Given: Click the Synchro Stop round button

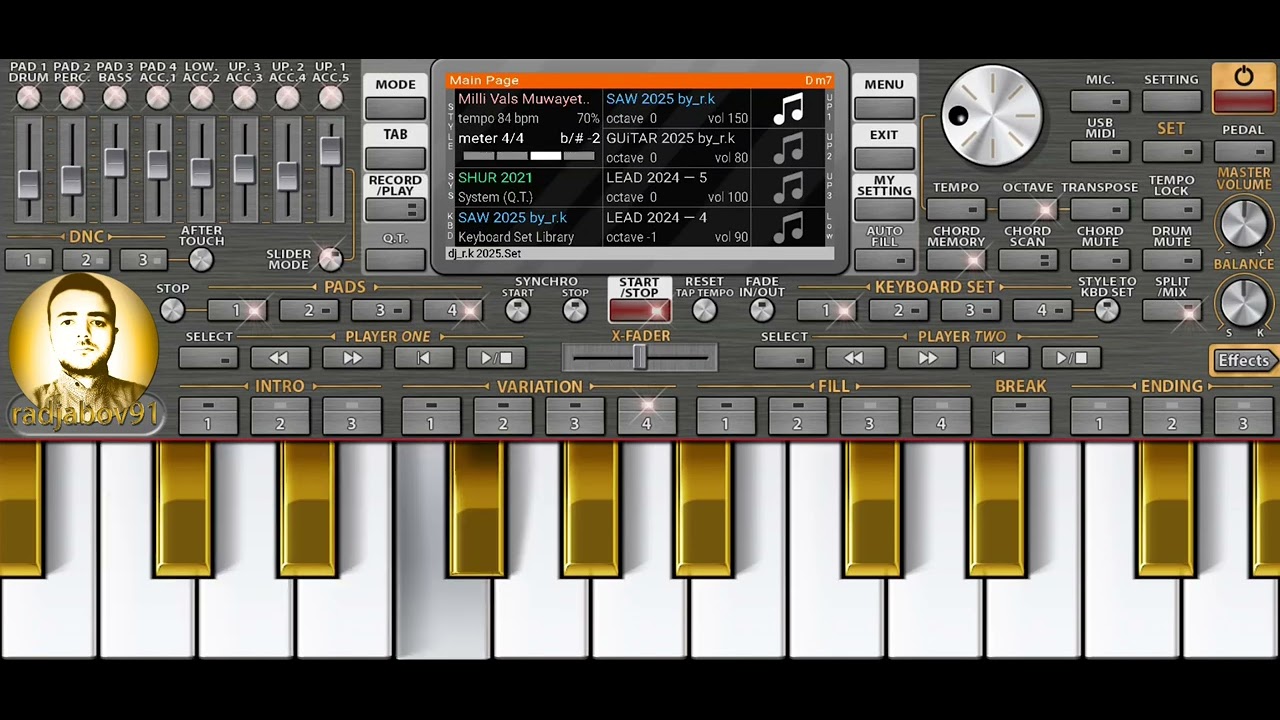Looking at the screenshot, I should (x=575, y=310).
